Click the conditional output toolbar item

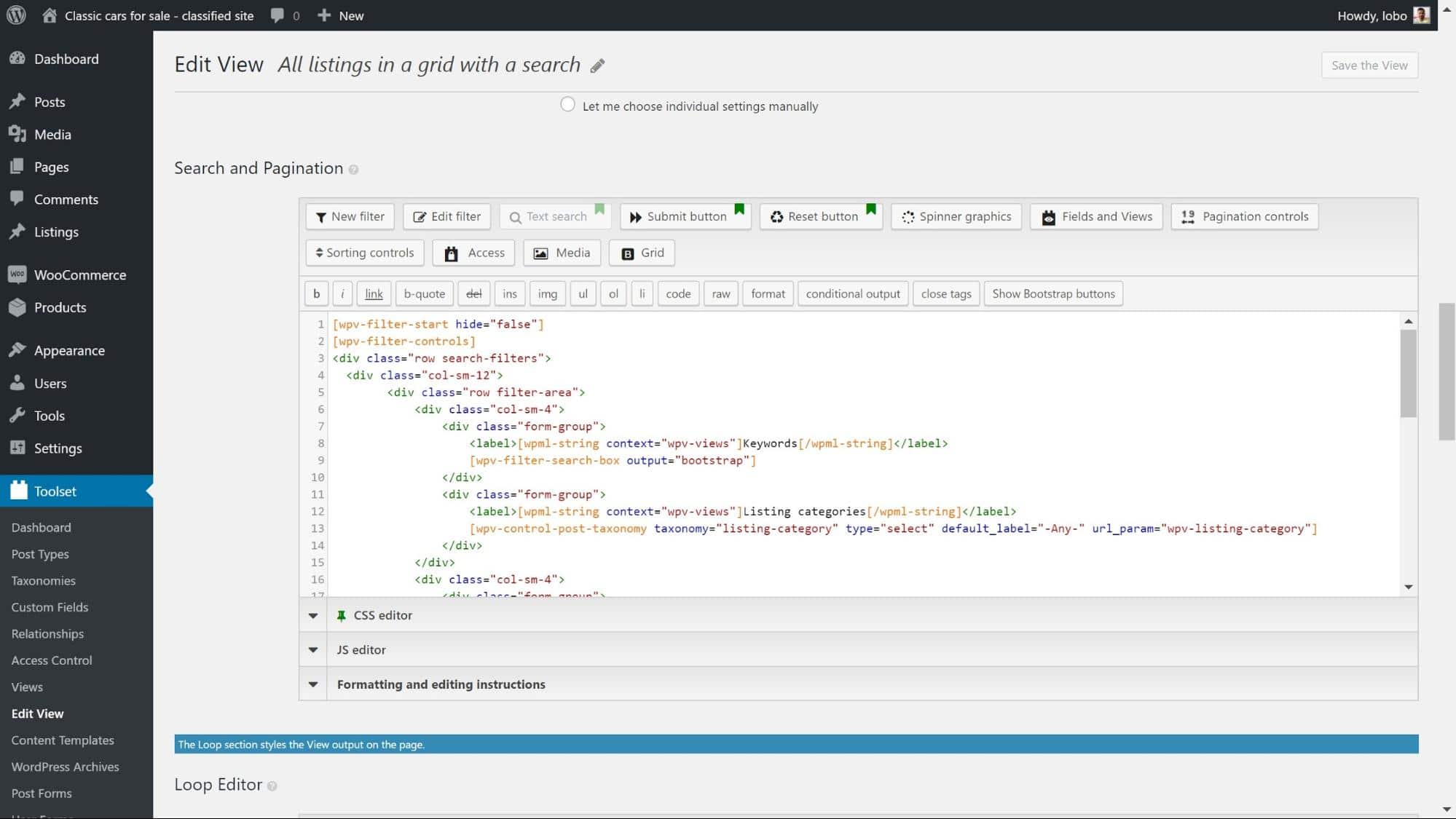pyautogui.click(x=852, y=294)
